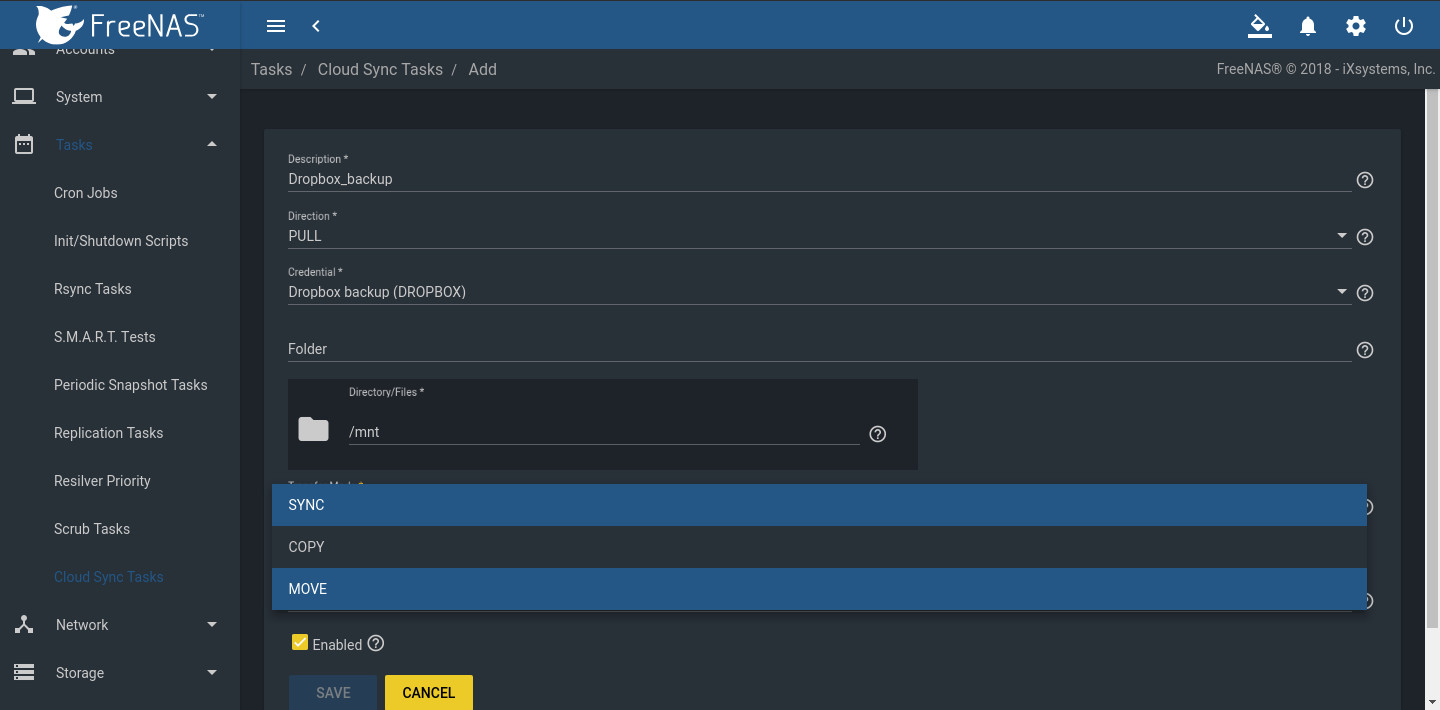Open Scrub Tasks in the sidebar
Image resolution: width=1440 pixels, height=710 pixels.
click(x=92, y=529)
